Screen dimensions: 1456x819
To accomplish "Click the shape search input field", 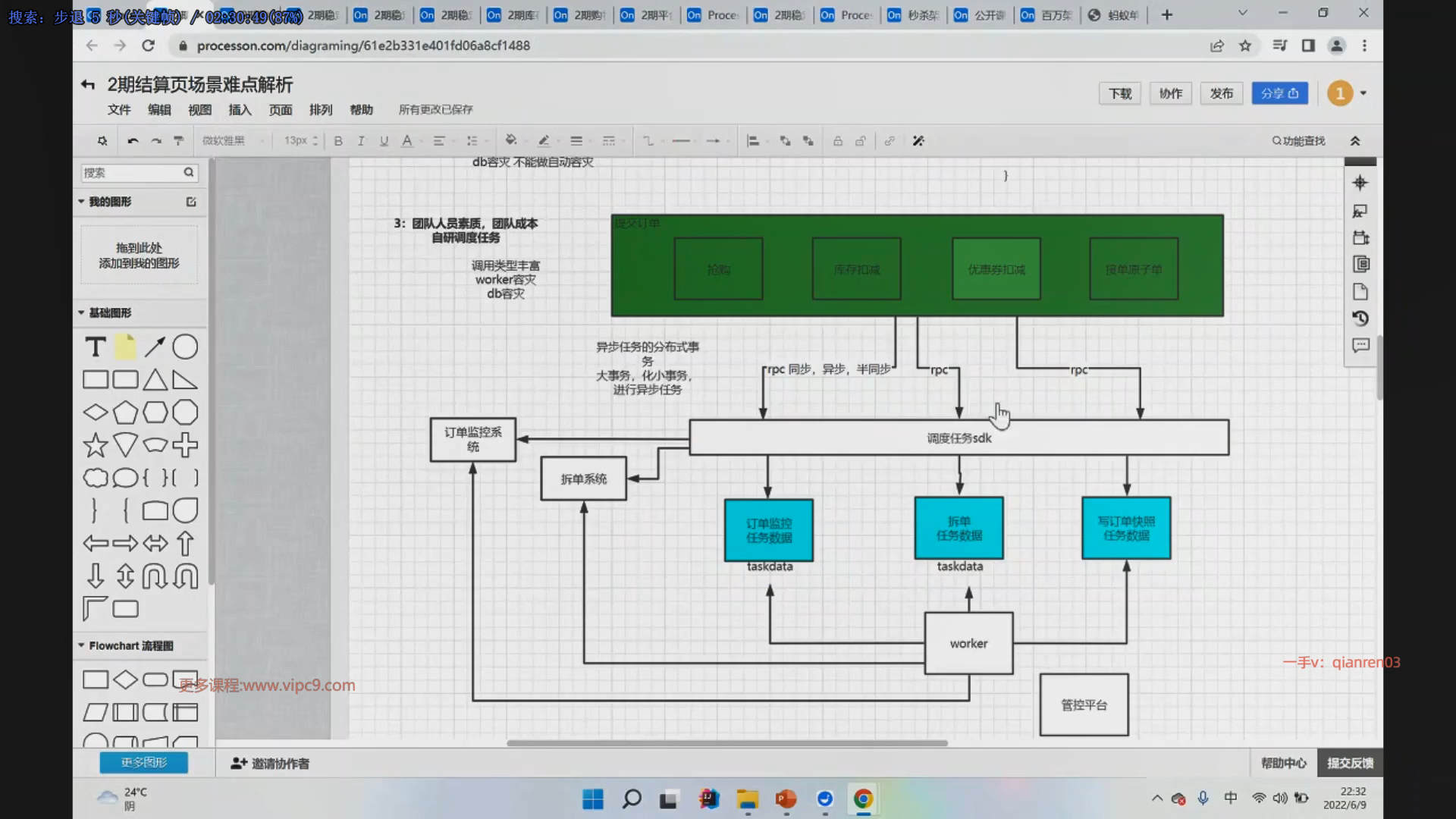I will [x=131, y=173].
